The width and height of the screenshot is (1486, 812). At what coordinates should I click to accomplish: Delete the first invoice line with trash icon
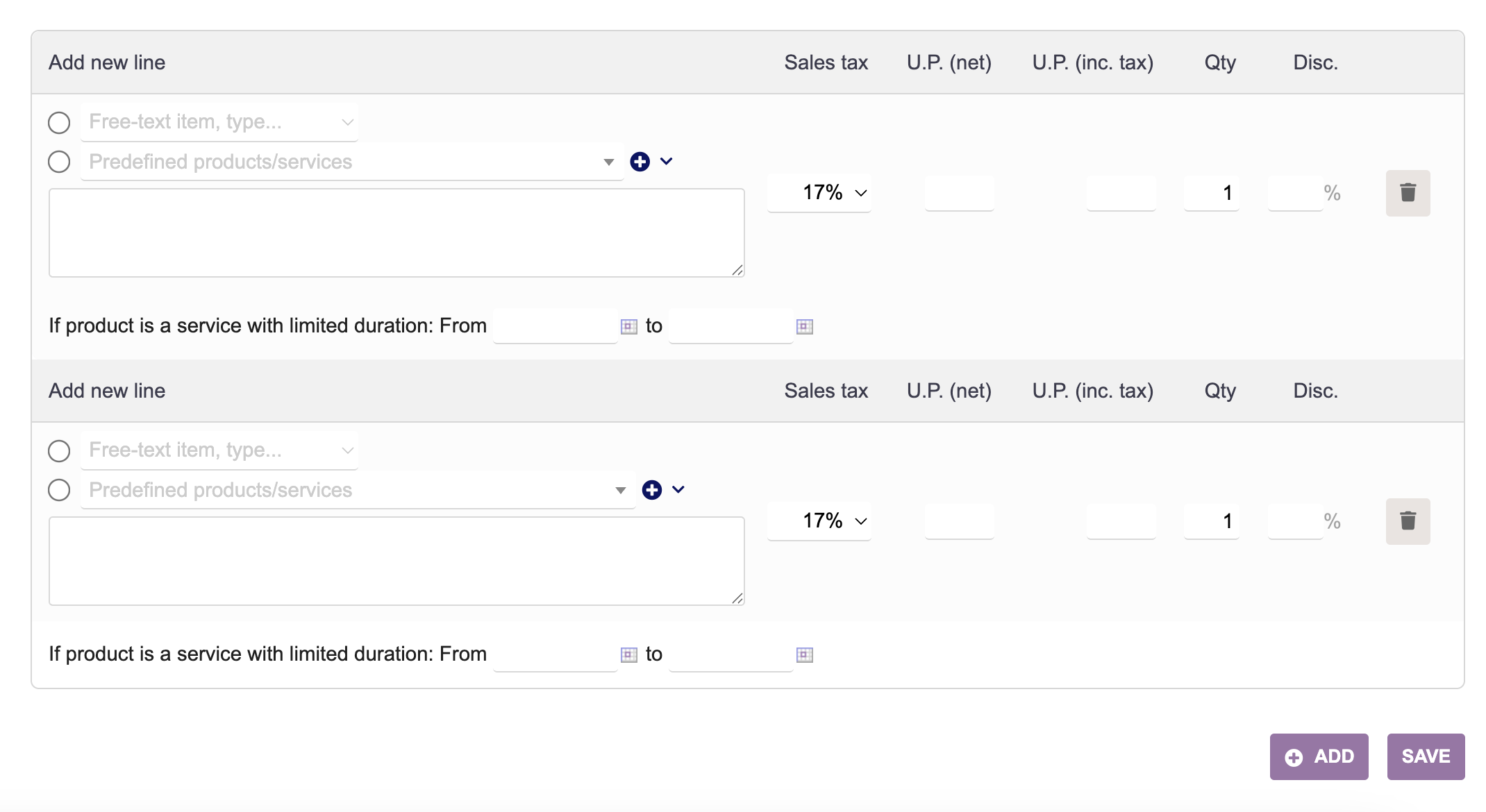point(1408,193)
